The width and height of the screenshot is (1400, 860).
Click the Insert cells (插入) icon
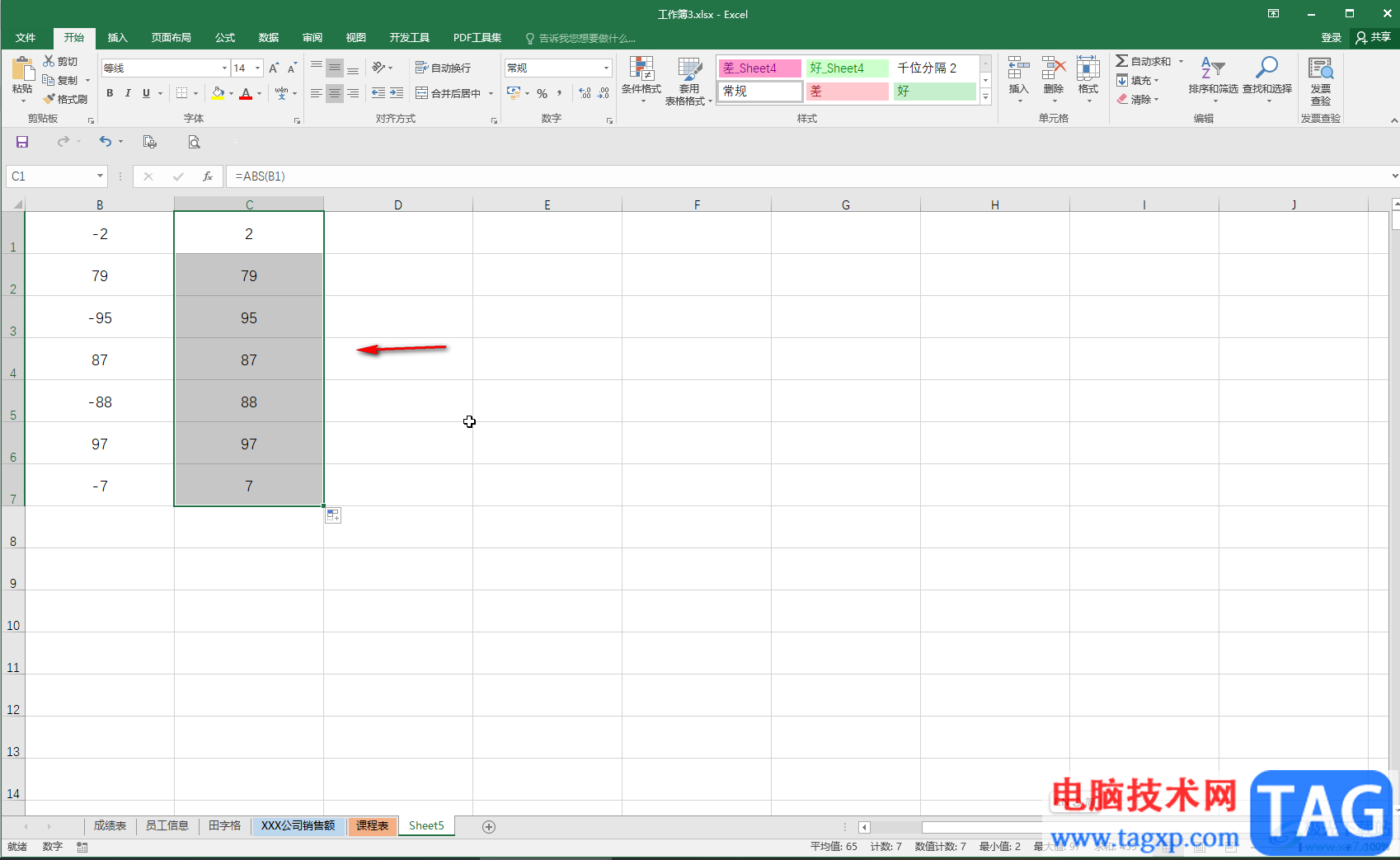1019,68
